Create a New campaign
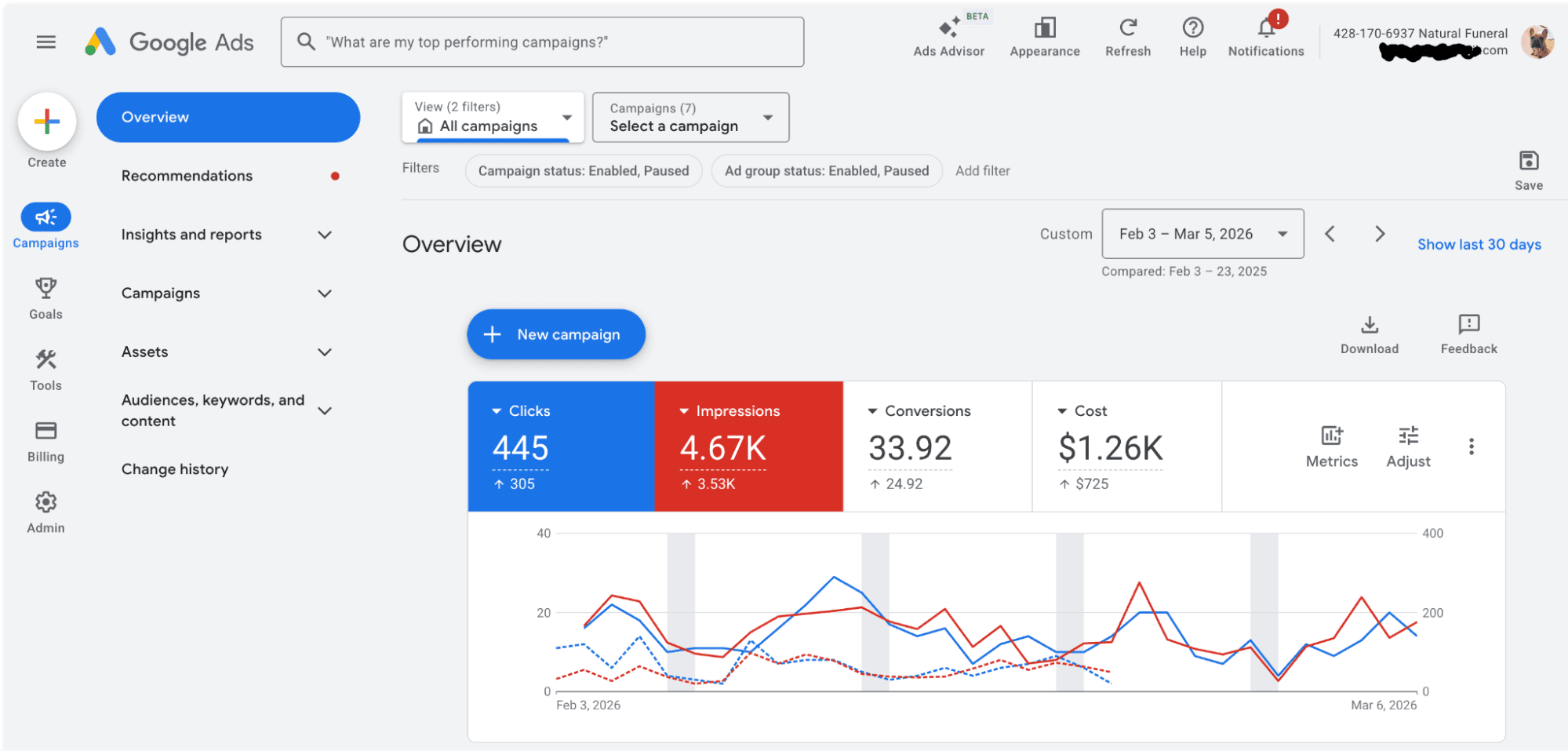Image resolution: width=1568 pixels, height=751 pixels. [555, 334]
